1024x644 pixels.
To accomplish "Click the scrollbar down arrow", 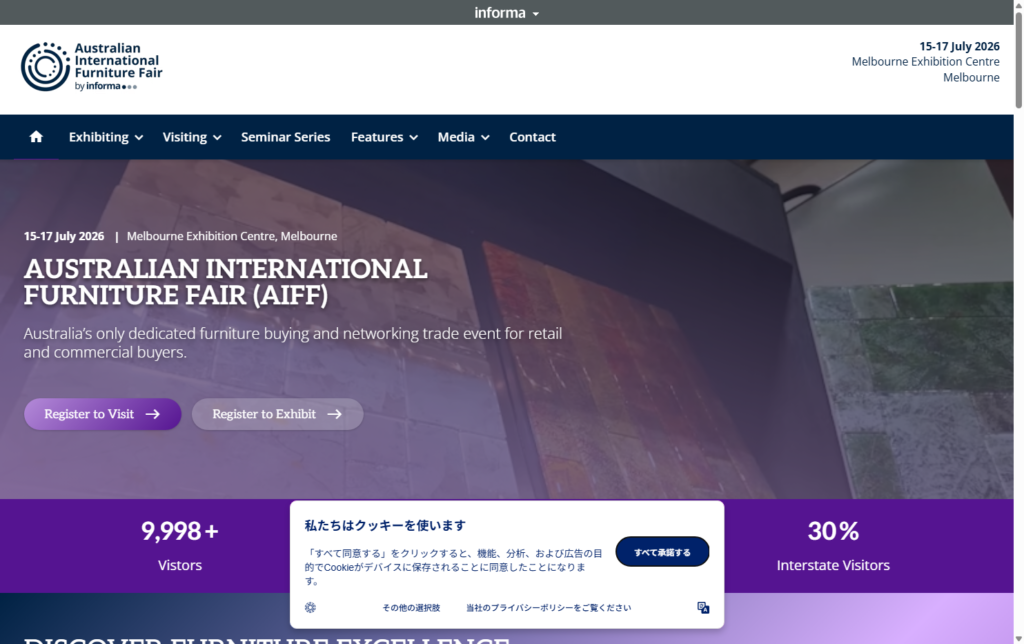I will tap(1017, 637).
